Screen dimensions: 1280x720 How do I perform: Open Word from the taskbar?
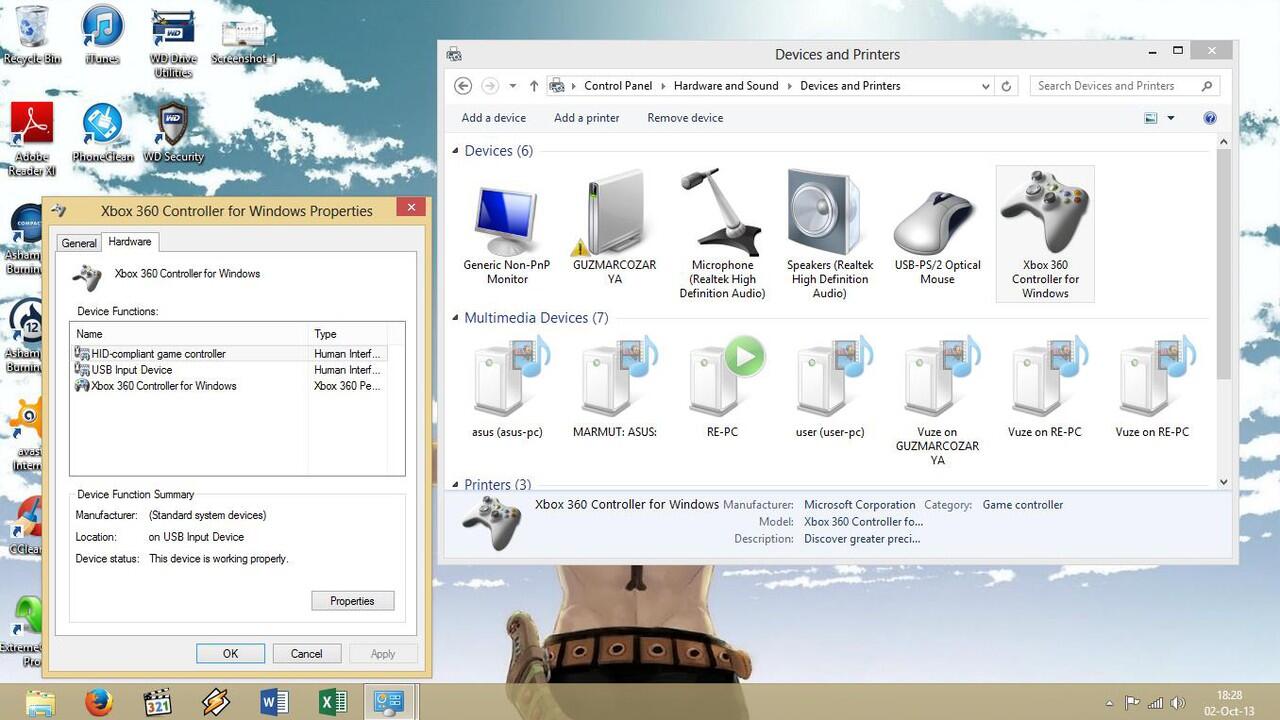point(274,702)
